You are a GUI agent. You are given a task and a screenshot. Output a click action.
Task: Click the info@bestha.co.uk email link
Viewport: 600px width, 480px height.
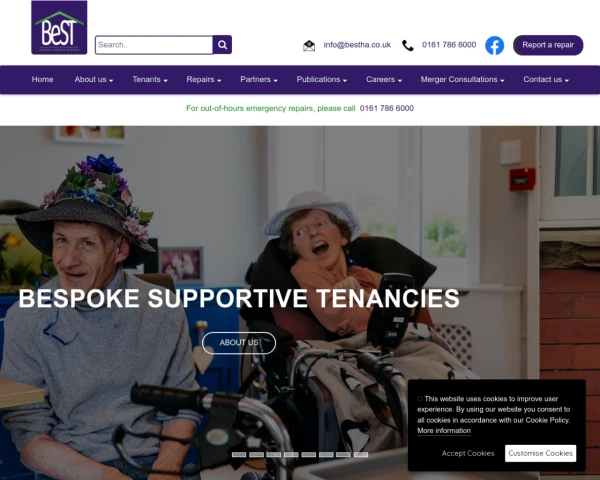coord(357,45)
